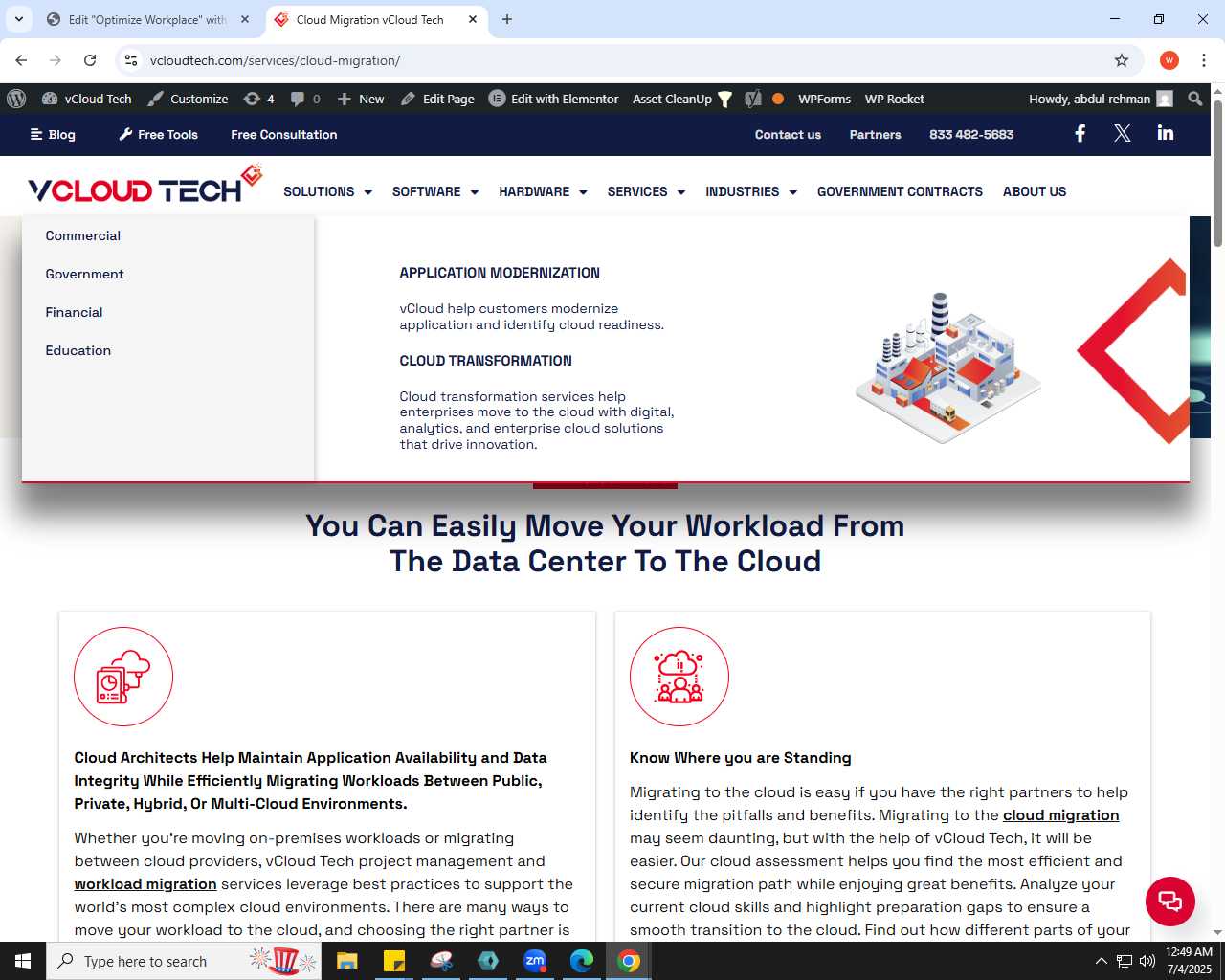Screen dimensions: 1225x980
Task: Select Commercial in the mega menu
Action: pyautogui.click(x=83, y=235)
